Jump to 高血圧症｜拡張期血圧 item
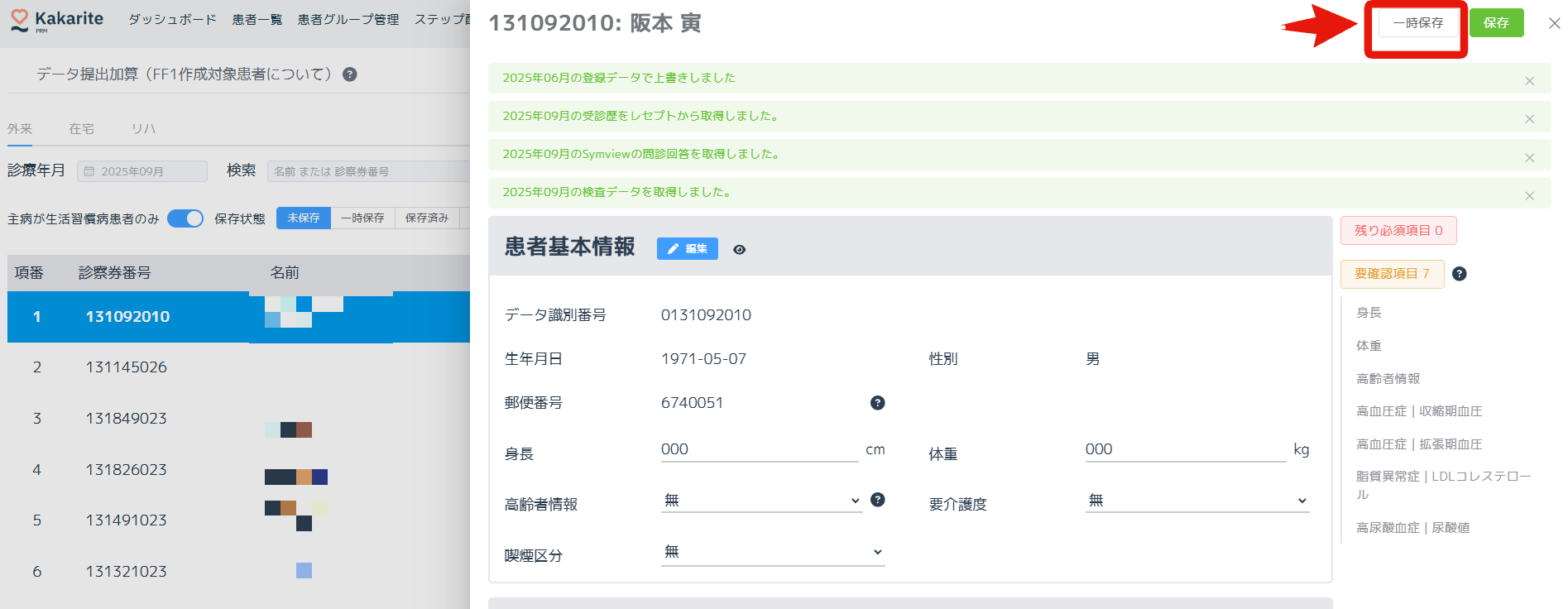Image resolution: width=1568 pixels, height=609 pixels. pyautogui.click(x=1419, y=444)
